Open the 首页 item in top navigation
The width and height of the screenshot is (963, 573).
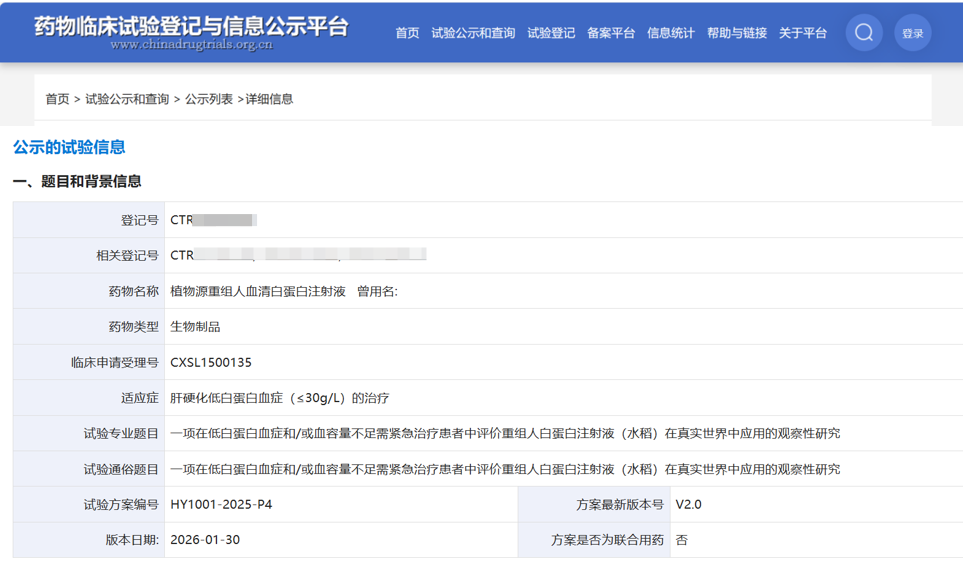pyautogui.click(x=407, y=33)
